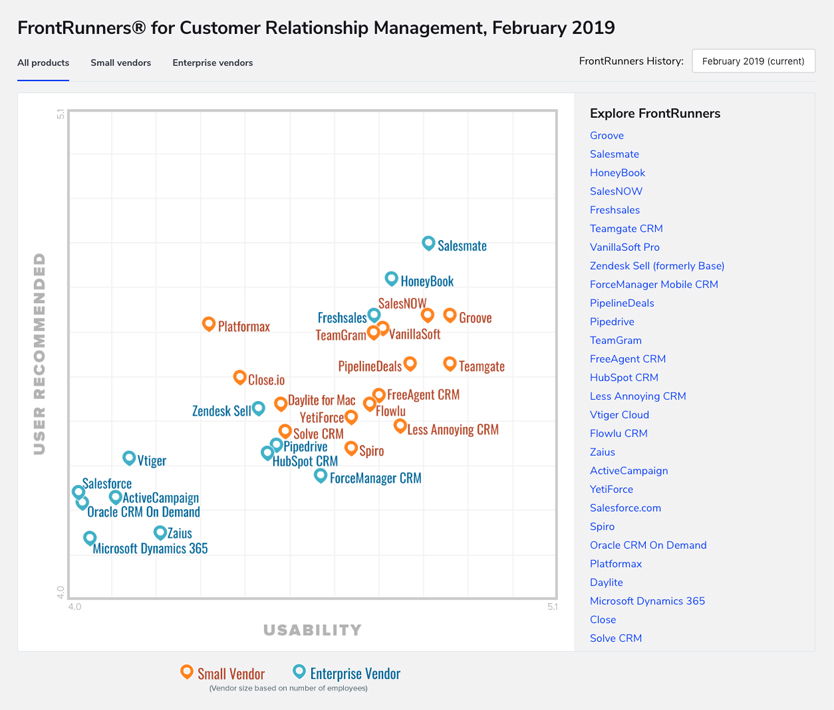The image size is (834, 710).
Task: Open the Zaius sidebar link
Action: [x=603, y=452]
